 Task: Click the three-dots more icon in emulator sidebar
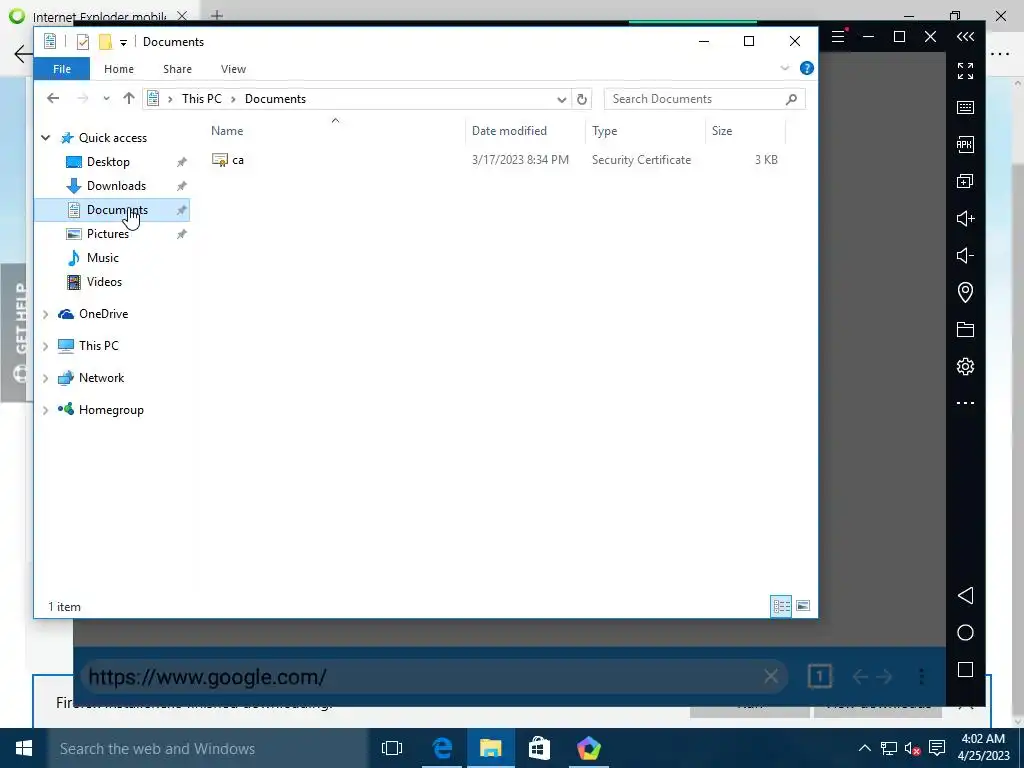coord(965,403)
